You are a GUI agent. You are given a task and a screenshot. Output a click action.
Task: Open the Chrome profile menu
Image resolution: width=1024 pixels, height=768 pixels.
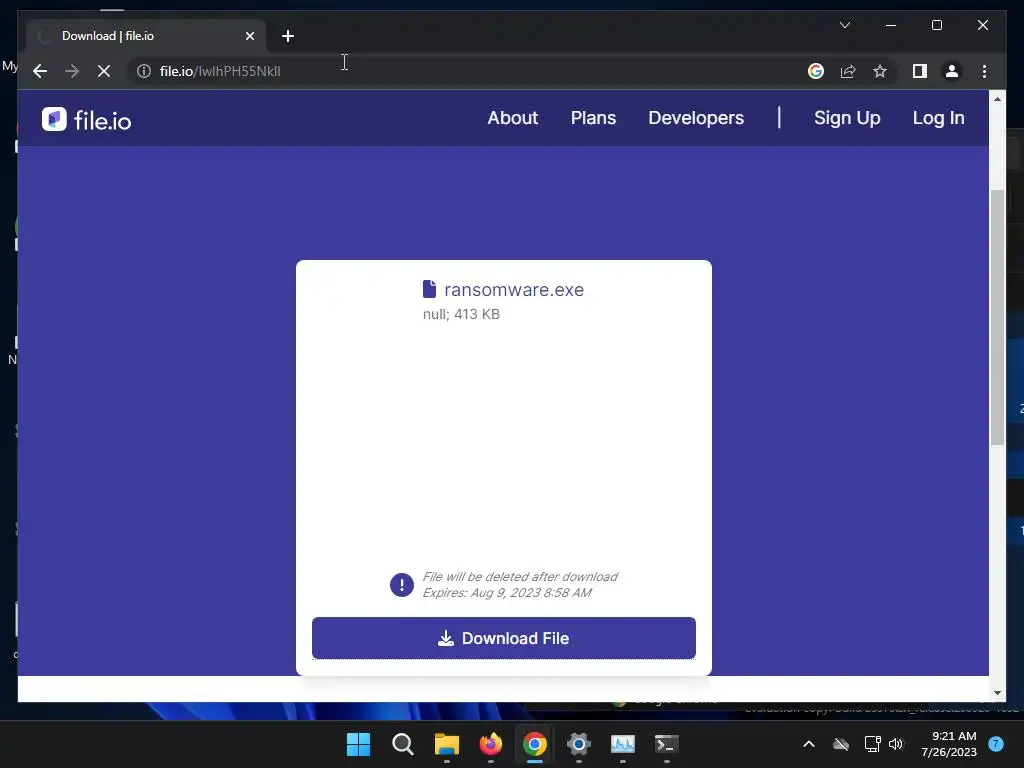coord(952,71)
